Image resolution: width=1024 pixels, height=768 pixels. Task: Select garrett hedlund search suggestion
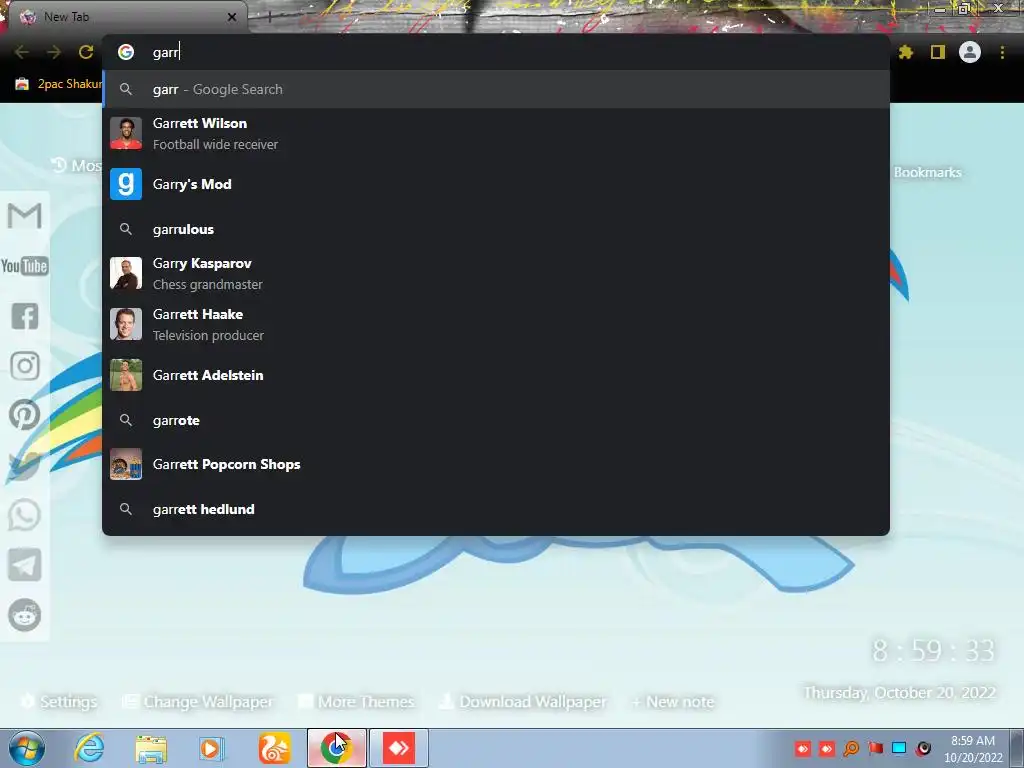pyautogui.click(x=496, y=509)
